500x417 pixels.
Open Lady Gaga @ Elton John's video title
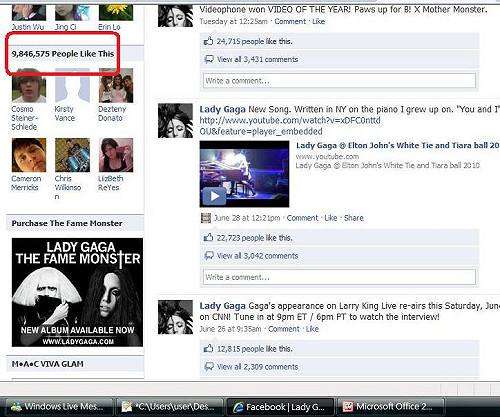coord(398,145)
